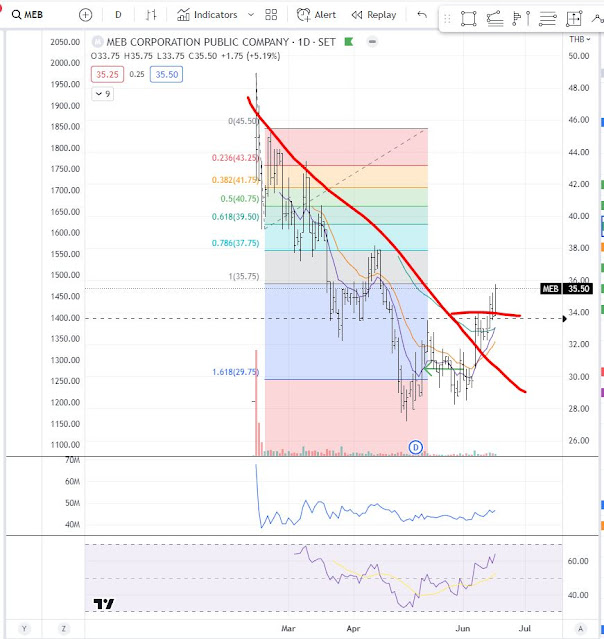604x639 pixels.
Task: Click the plus icon to compare symbols
Action: [x=86, y=15]
